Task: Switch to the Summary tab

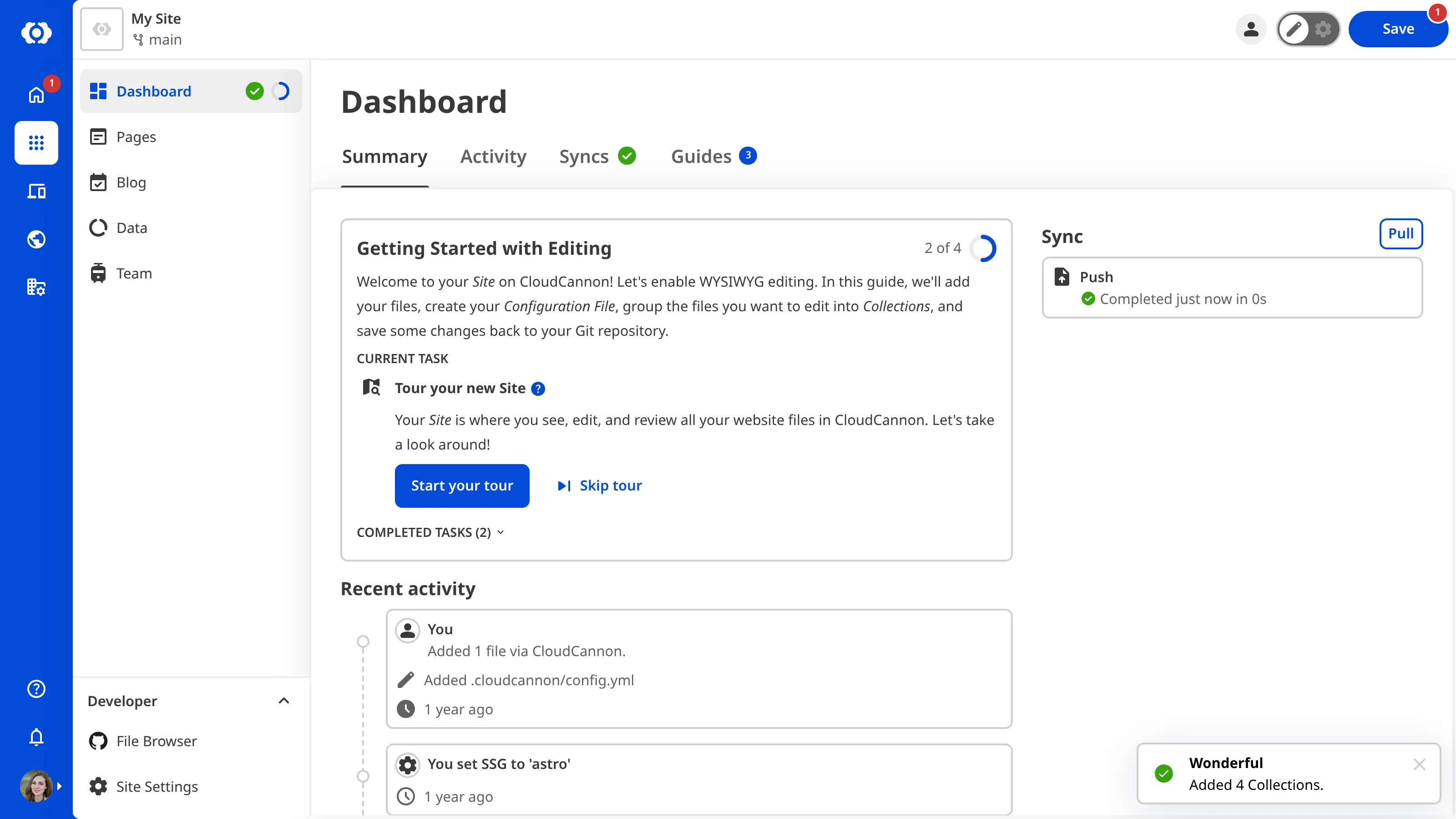Action: [x=384, y=156]
